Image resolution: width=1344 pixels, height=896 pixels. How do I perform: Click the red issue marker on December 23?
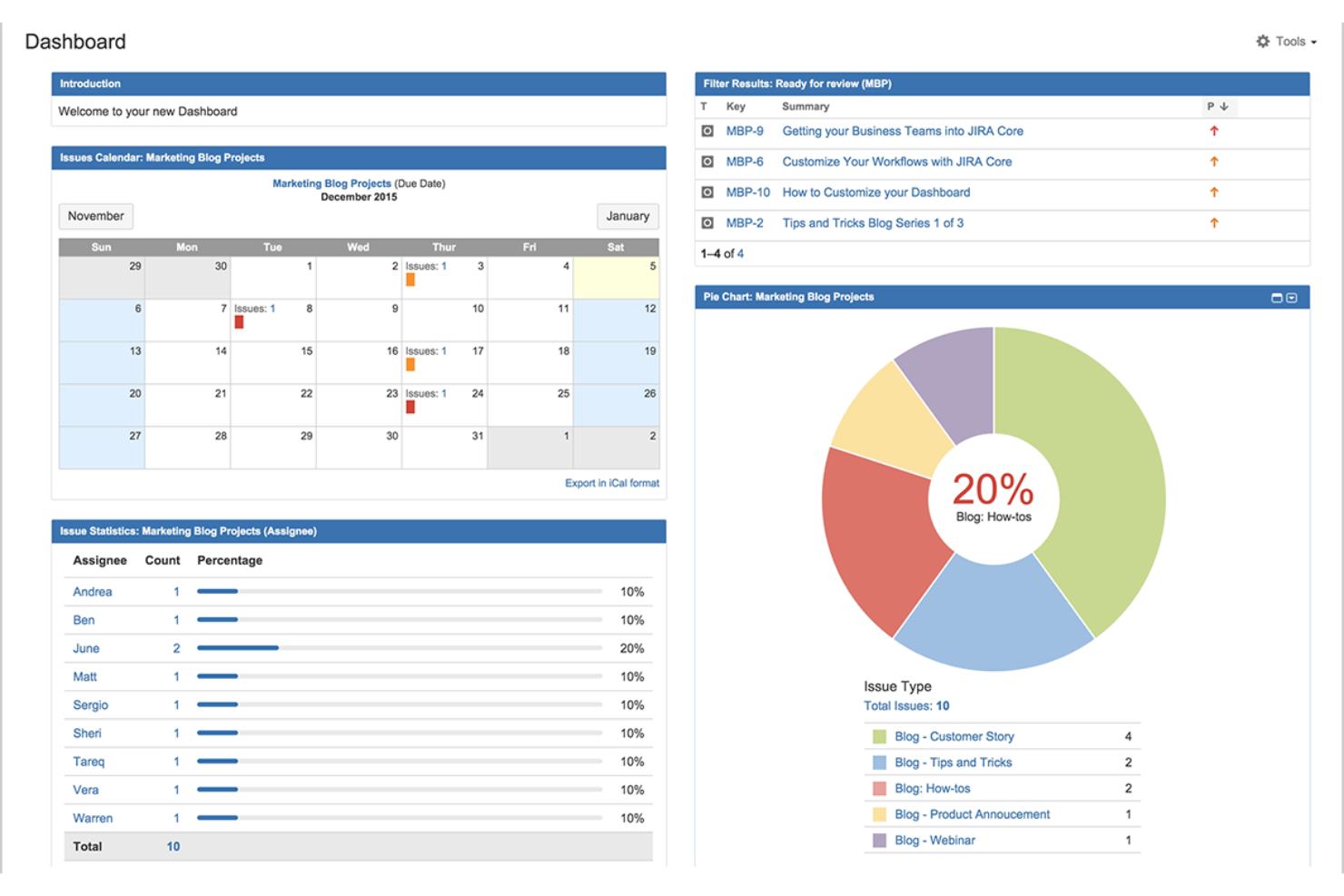[x=410, y=408]
